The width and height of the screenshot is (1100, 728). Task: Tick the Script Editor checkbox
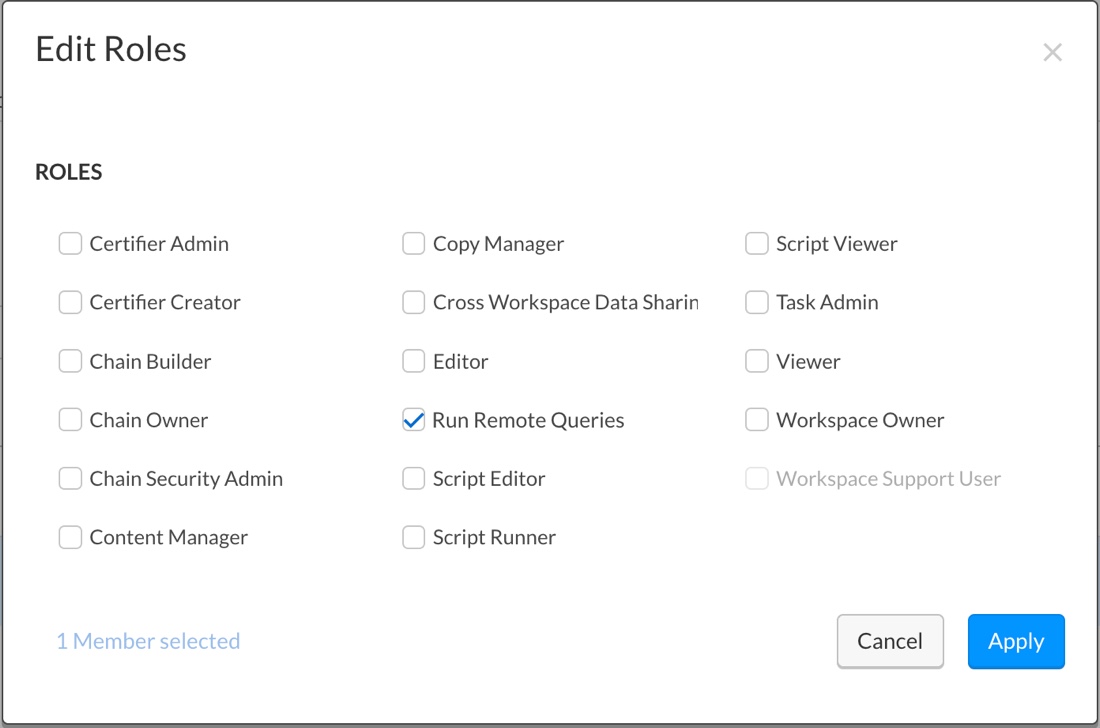tap(413, 479)
